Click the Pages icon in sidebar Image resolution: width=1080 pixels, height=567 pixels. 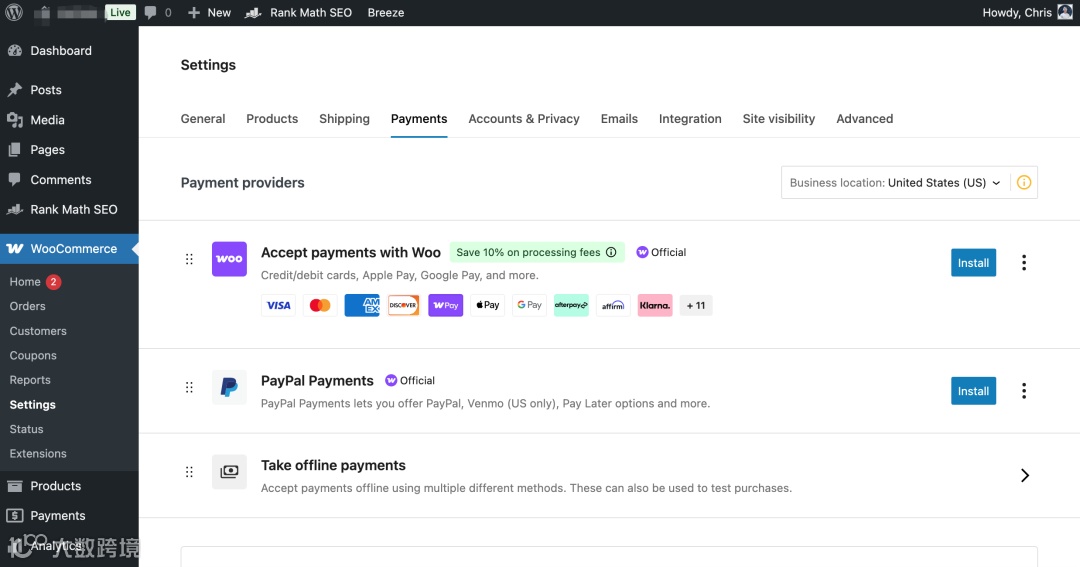tap(14, 150)
